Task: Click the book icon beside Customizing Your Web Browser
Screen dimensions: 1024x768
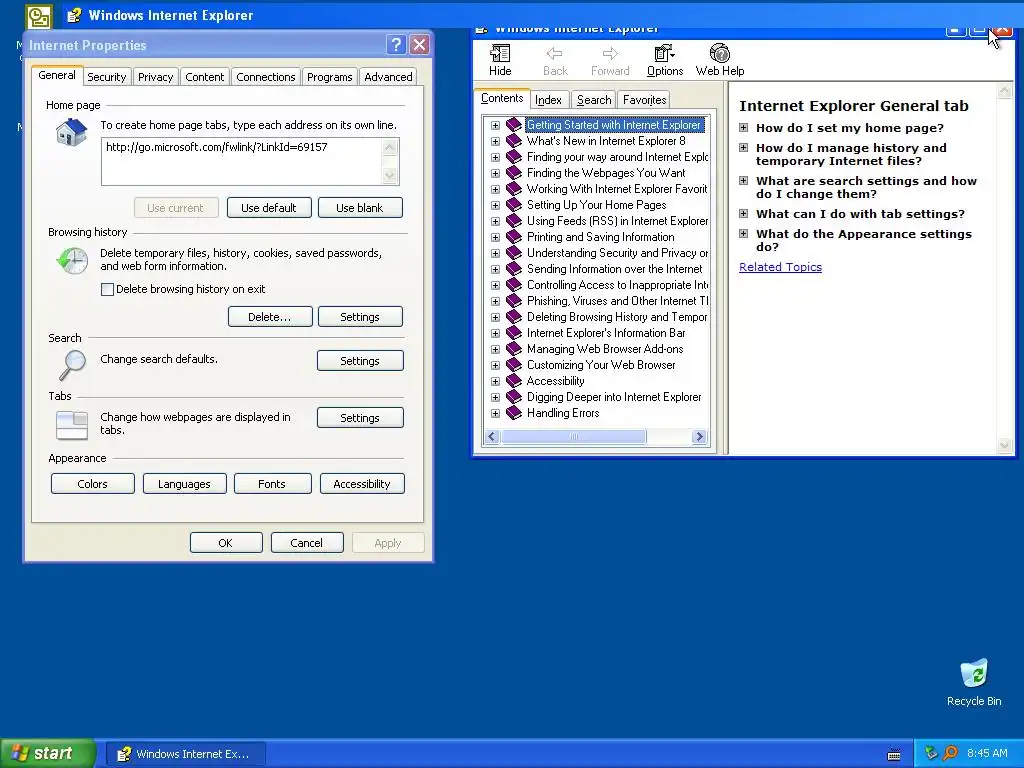Action: (514, 365)
